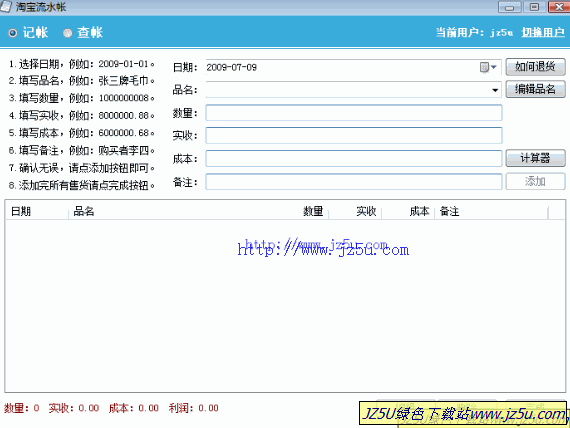
Task: Focus the 实收 input field
Action: click(x=354, y=135)
